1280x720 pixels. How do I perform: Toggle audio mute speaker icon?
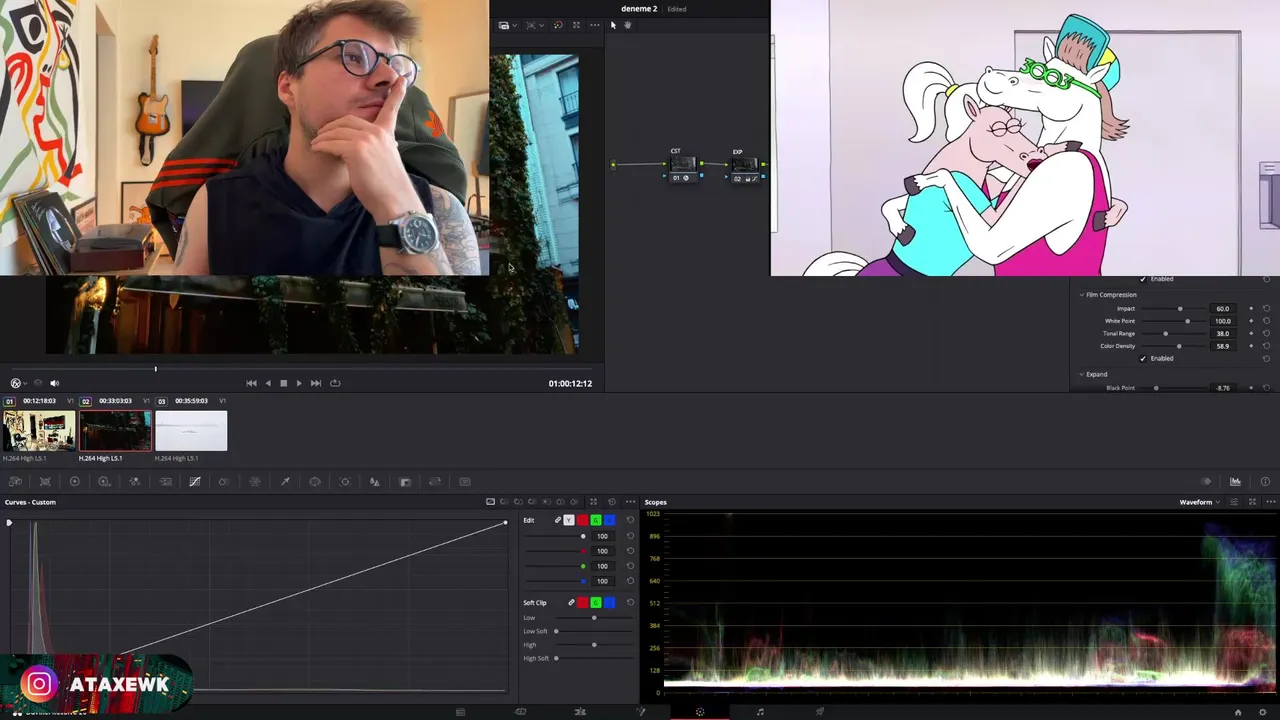pyautogui.click(x=54, y=383)
